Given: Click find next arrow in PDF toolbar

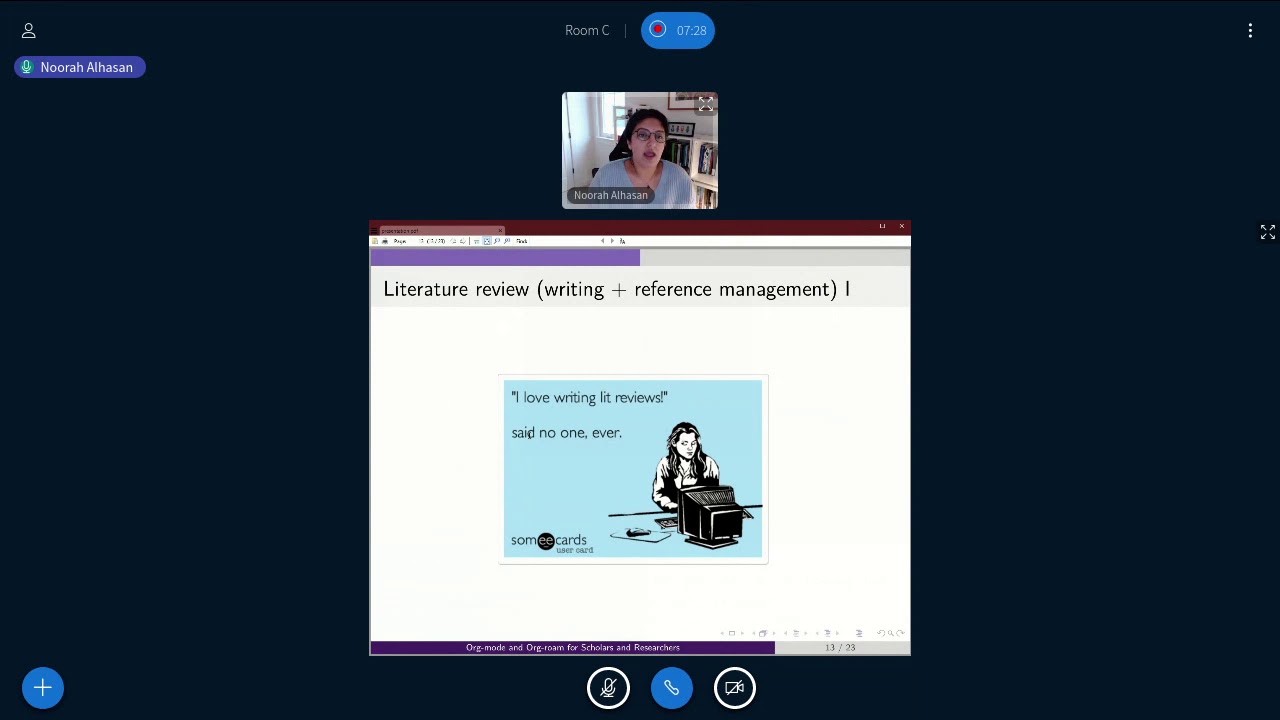Looking at the screenshot, I should 613,241.
